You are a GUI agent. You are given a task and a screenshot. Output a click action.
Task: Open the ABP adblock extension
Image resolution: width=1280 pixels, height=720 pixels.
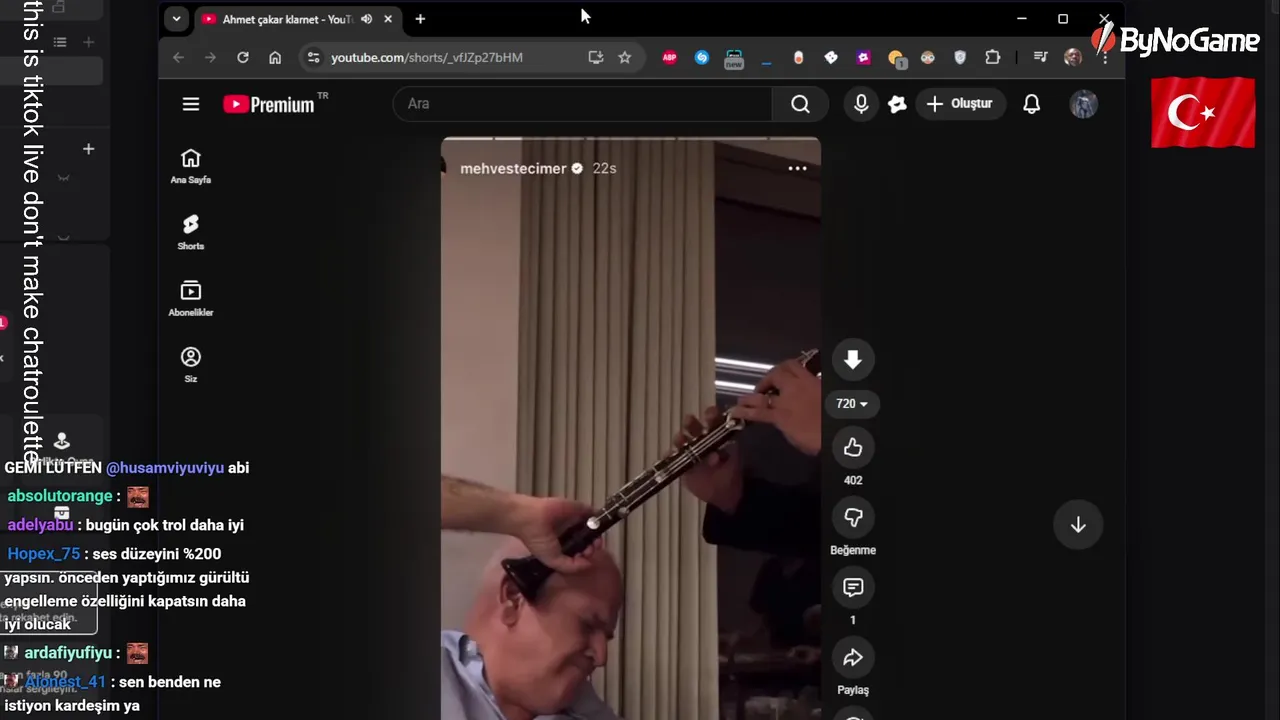[670, 58]
